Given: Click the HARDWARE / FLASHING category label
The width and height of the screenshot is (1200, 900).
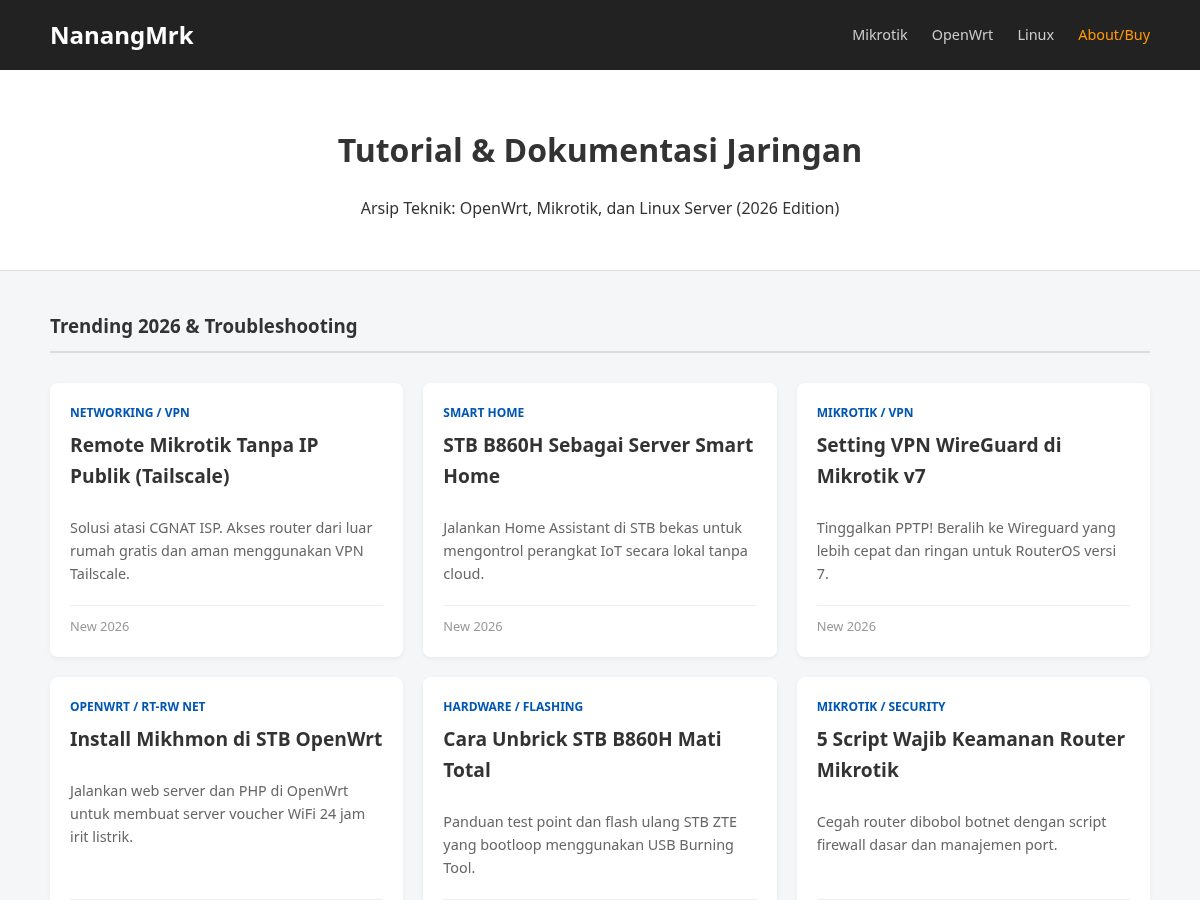Looking at the screenshot, I should (513, 706).
